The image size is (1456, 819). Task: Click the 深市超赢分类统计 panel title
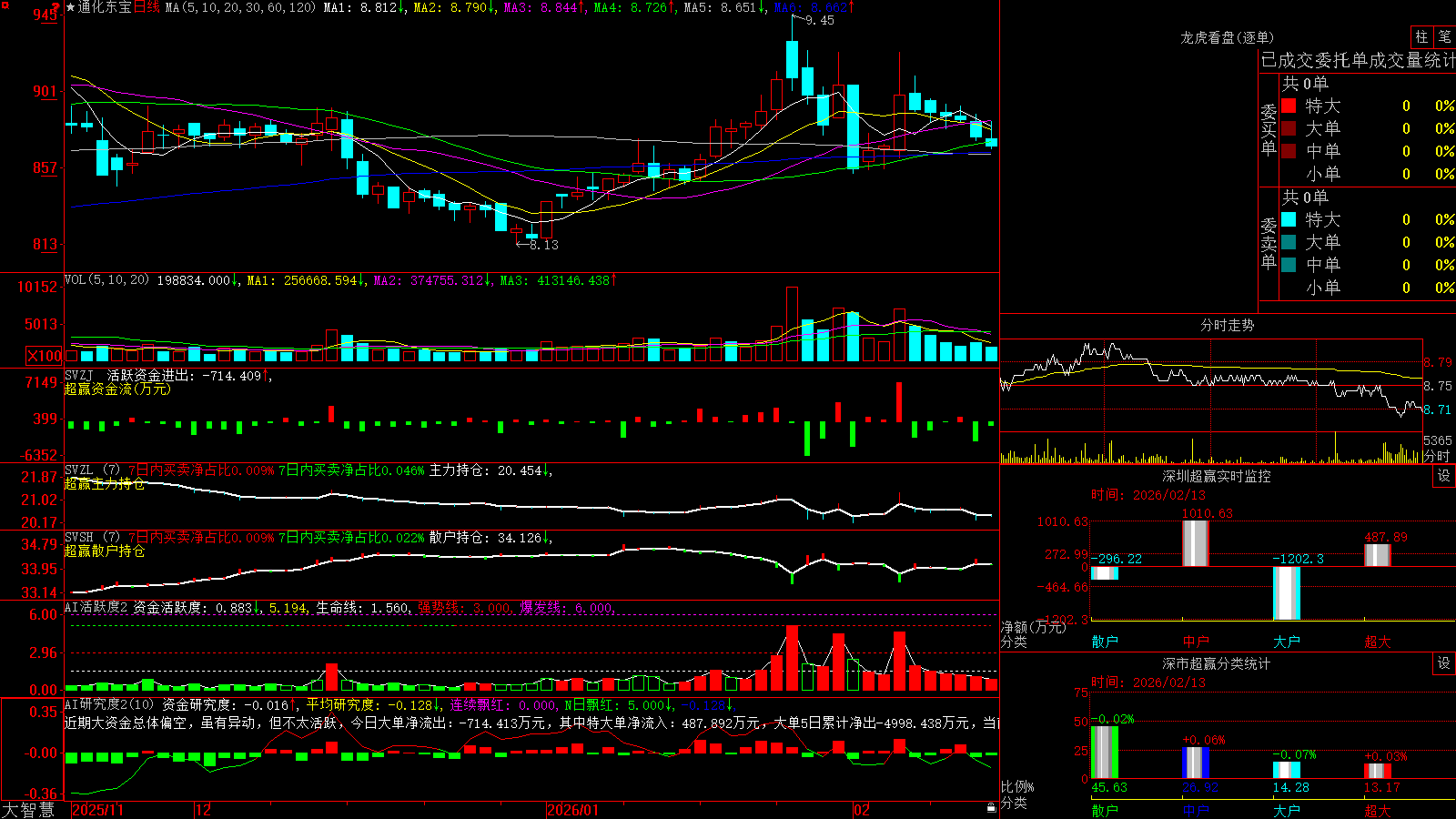tap(1217, 663)
